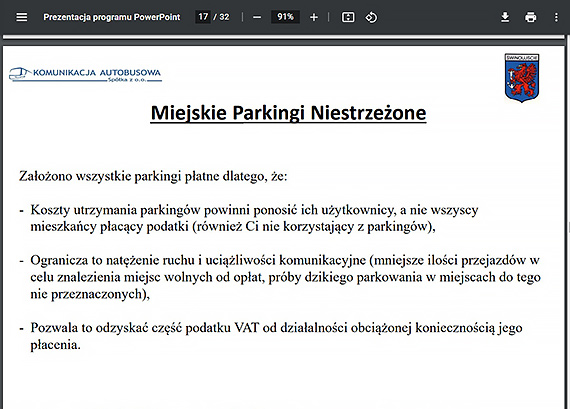This screenshot has width=570, height=409.
Task: Click the Świnoujście coat of arms emblem
Action: pos(522,78)
